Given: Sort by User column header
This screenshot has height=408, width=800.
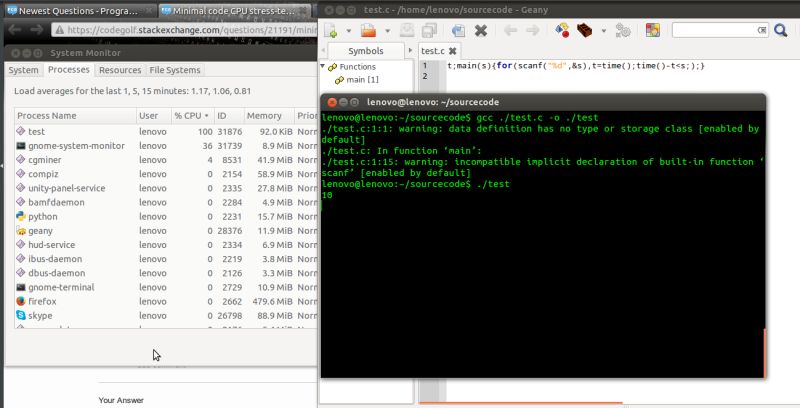Looking at the screenshot, I should pyautogui.click(x=153, y=116).
